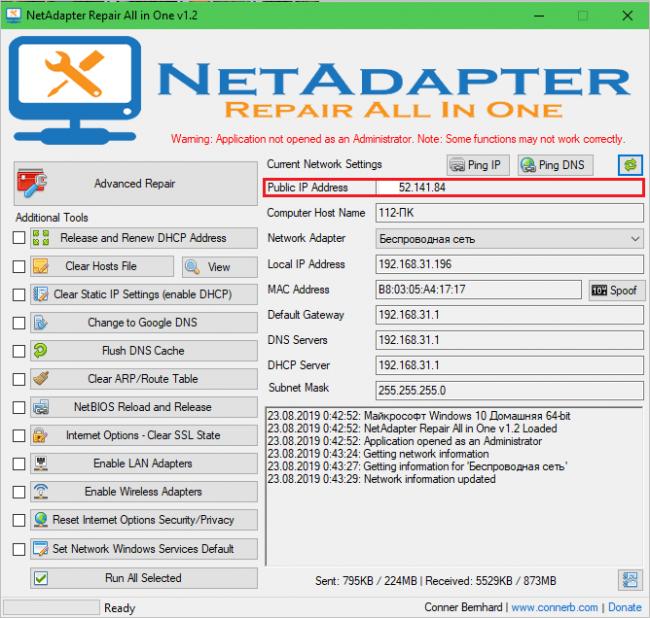
Task: Click the View magnifier icon
Action: point(192,267)
